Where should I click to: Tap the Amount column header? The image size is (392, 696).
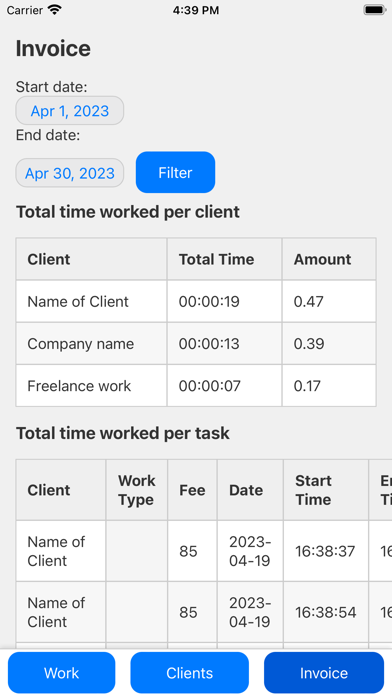tap(322, 259)
